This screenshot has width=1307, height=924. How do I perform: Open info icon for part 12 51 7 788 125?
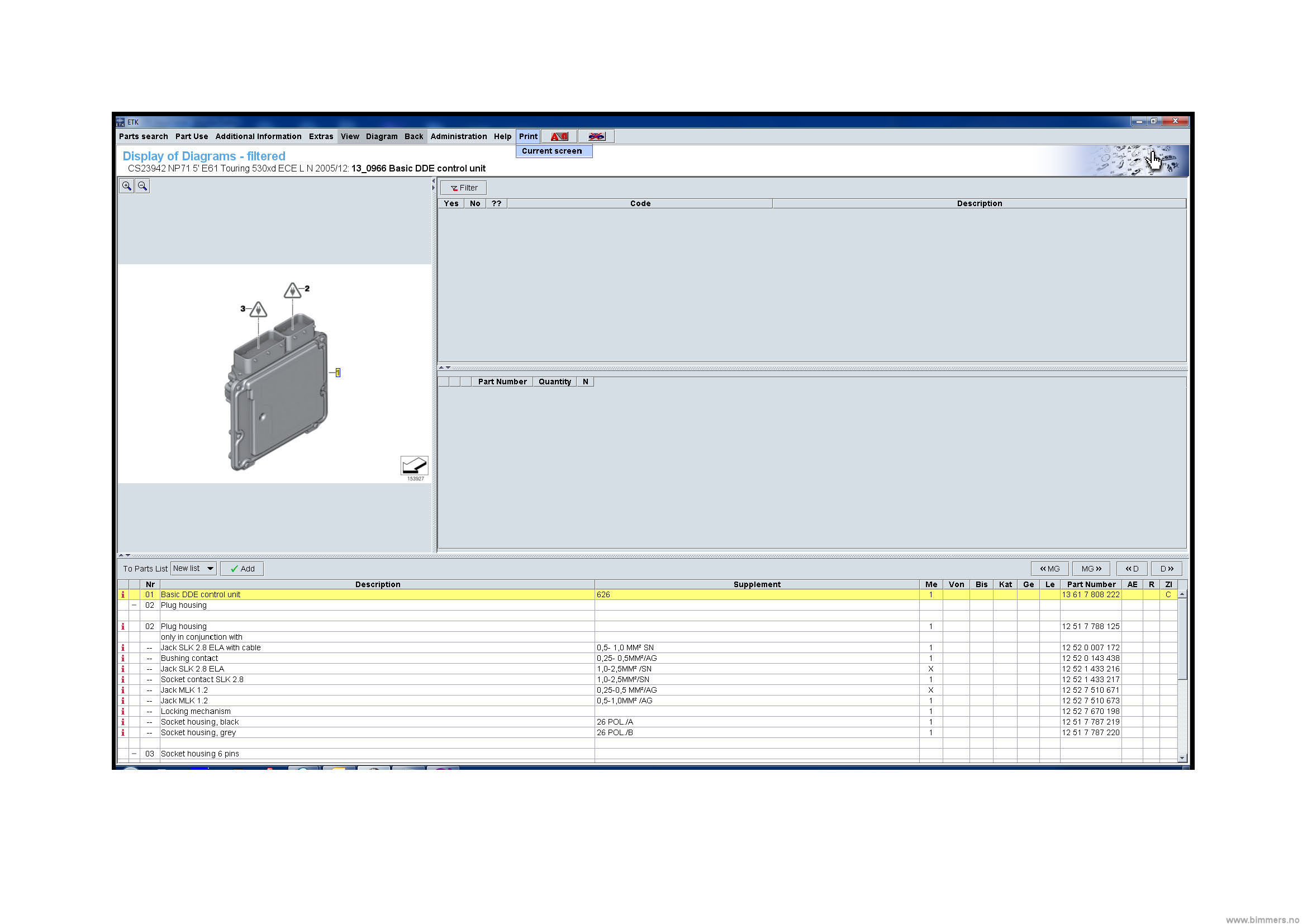[122, 626]
